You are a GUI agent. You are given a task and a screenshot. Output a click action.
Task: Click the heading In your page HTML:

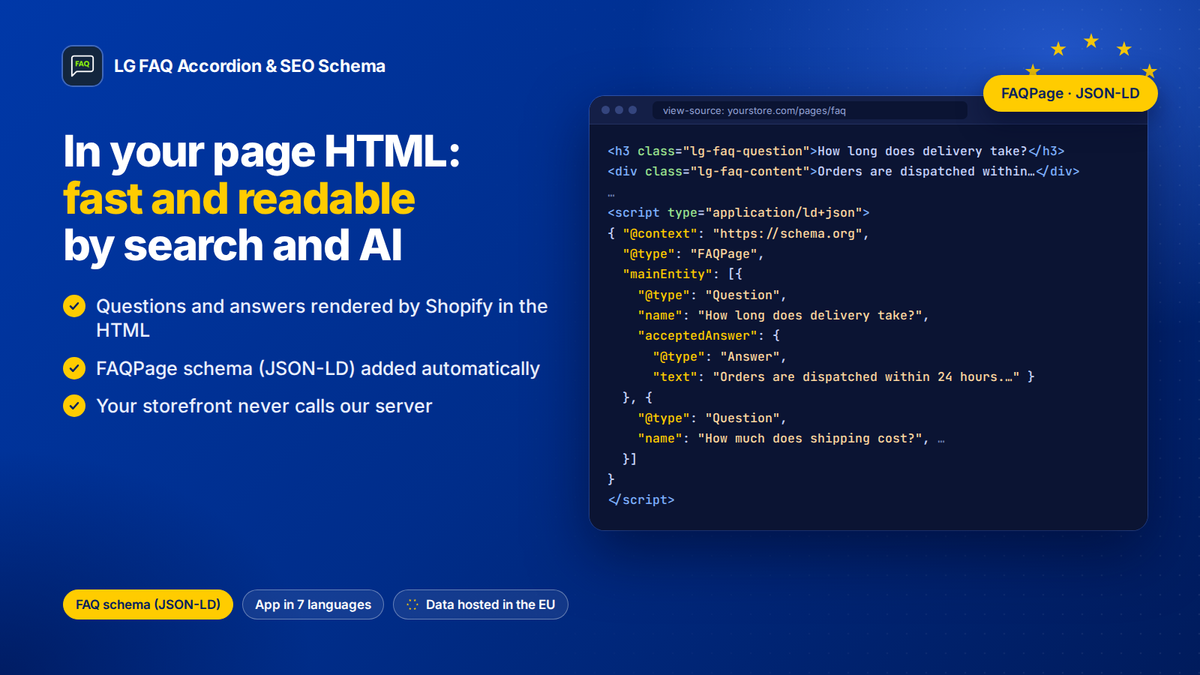coord(262,152)
